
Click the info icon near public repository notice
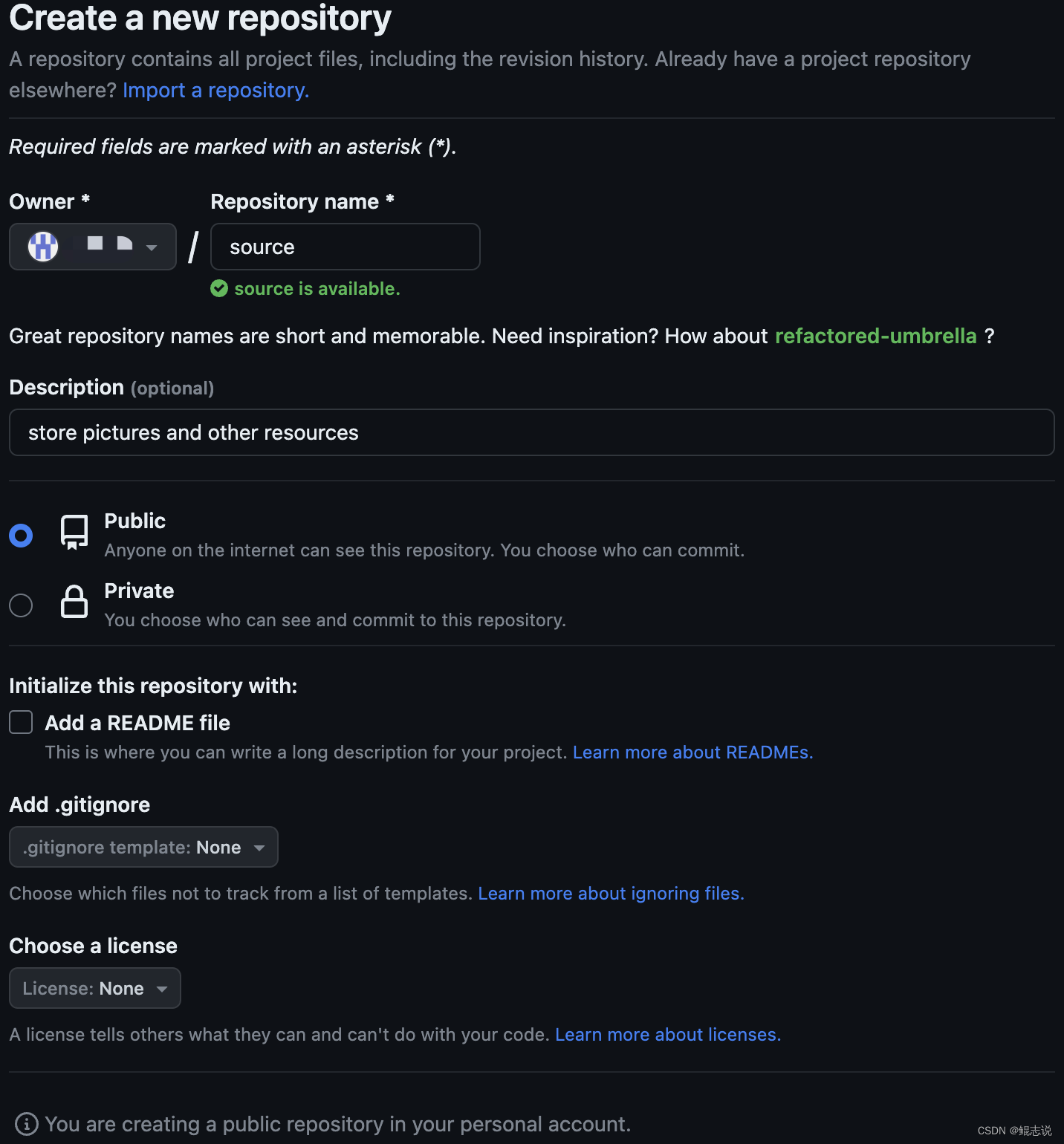pos(27,1124)
